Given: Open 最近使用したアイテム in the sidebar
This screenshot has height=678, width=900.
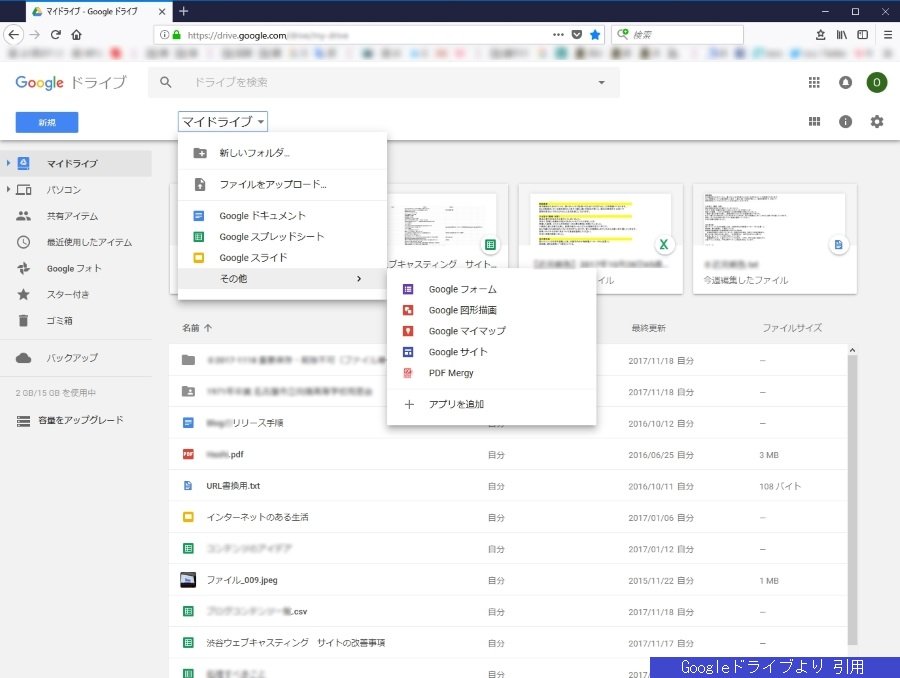Looking at the screenshot, I should (76, 242).
